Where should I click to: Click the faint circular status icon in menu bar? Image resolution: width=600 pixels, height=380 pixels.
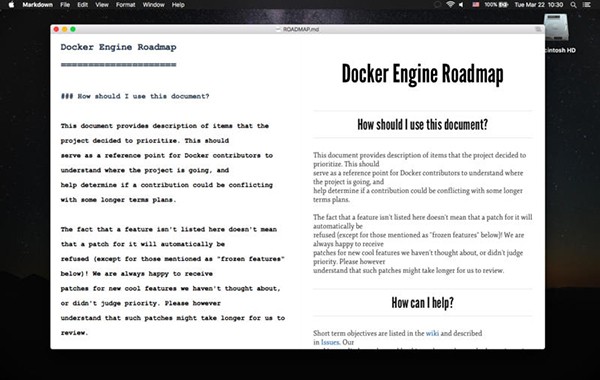click(437, 5)
